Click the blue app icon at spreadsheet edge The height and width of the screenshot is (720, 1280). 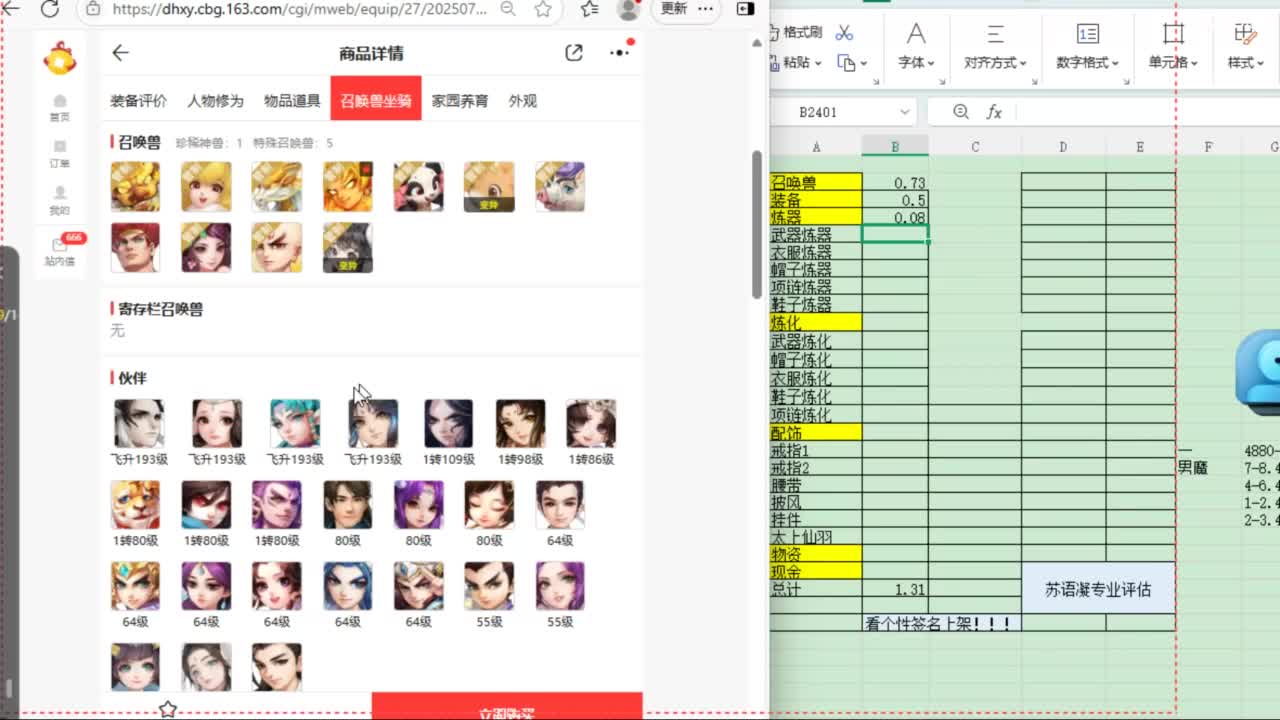(1259, 371)
